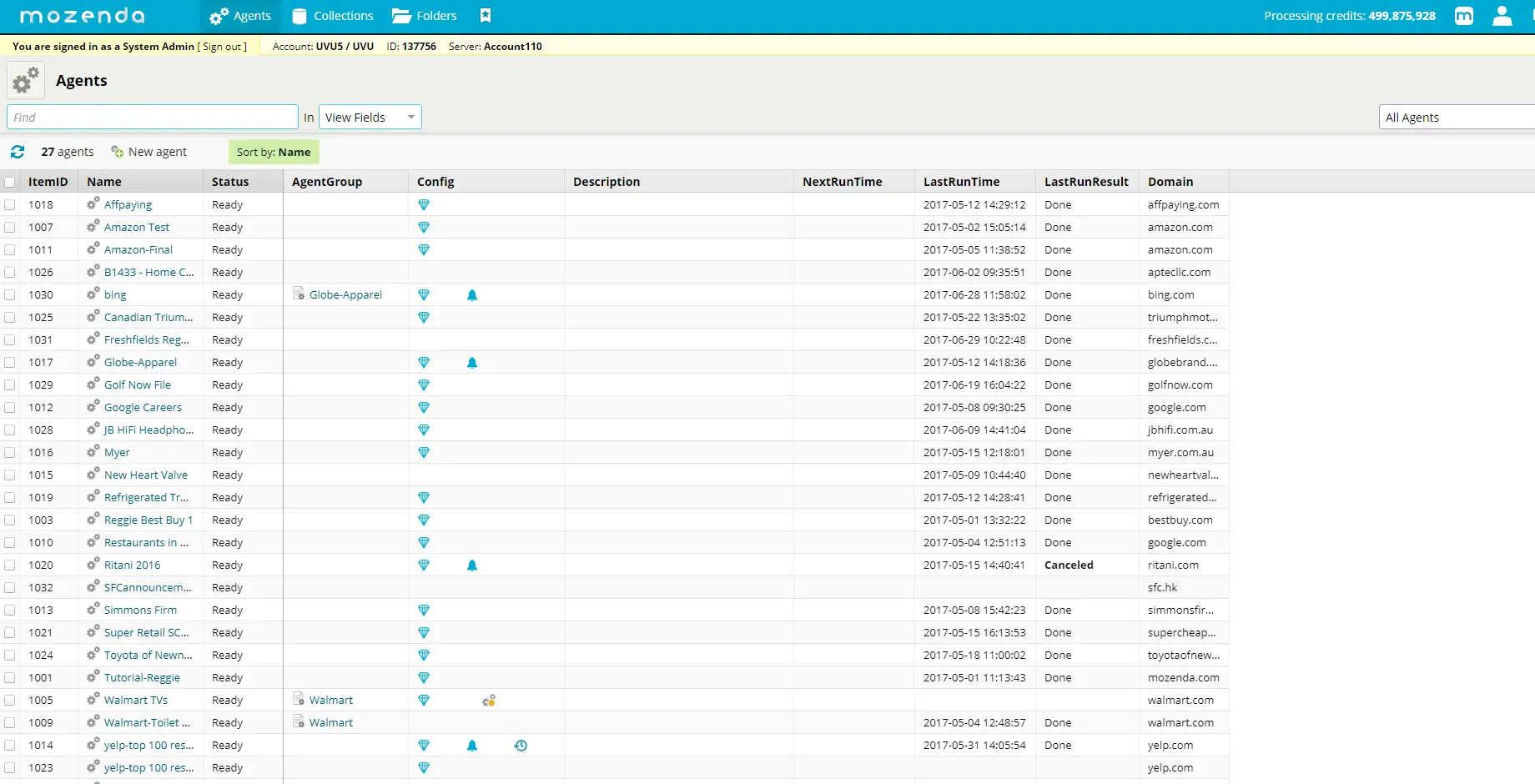The image size is (1535, 784).
Task: Select the checkbox for Google Careers row
Action: click(x=10, y=408)
